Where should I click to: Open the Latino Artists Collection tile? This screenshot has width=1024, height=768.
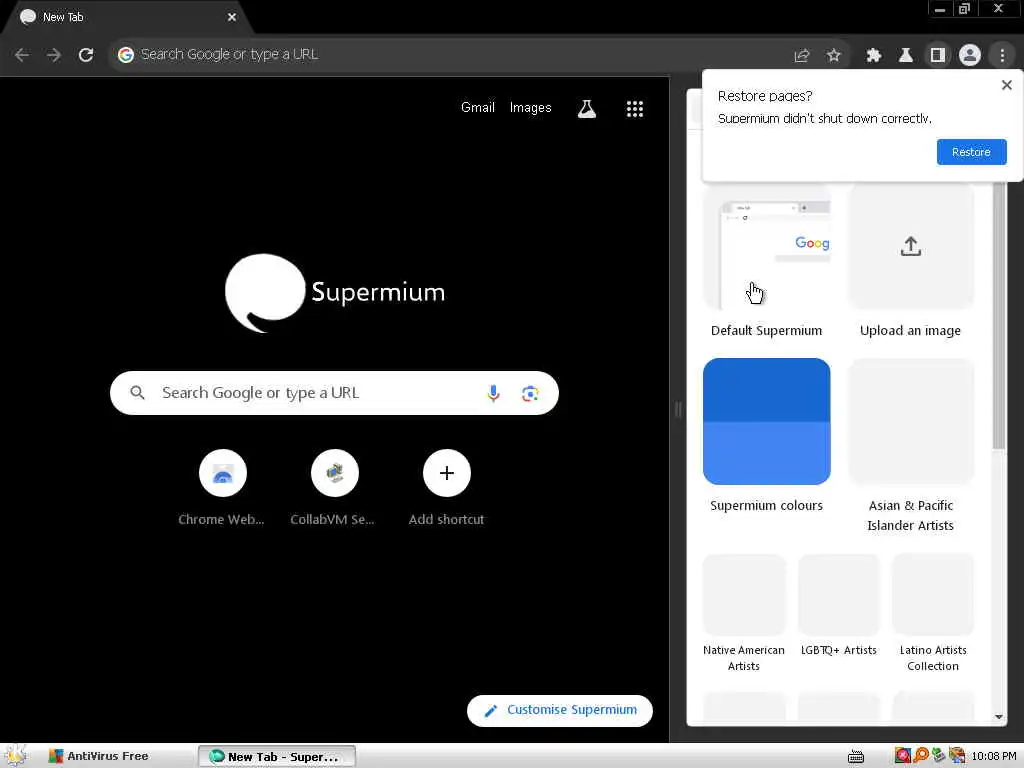click(x=933, y=594)
